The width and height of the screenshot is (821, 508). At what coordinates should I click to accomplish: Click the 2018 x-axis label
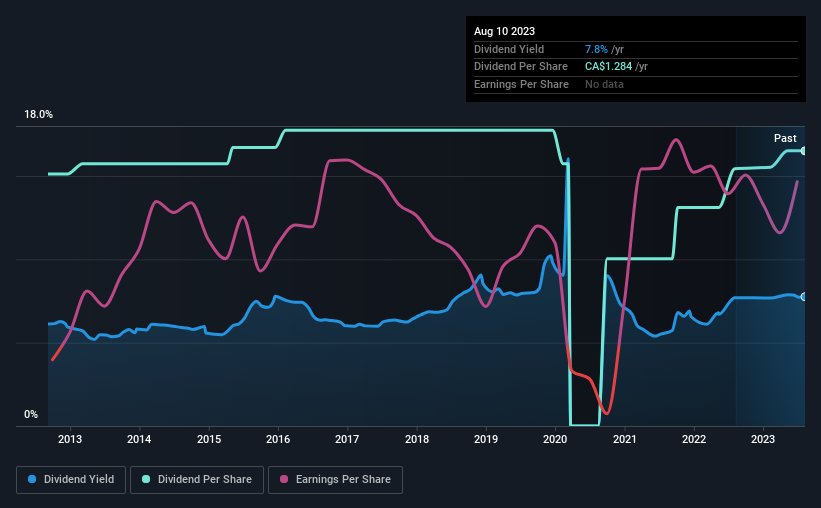tap(417, 439)
